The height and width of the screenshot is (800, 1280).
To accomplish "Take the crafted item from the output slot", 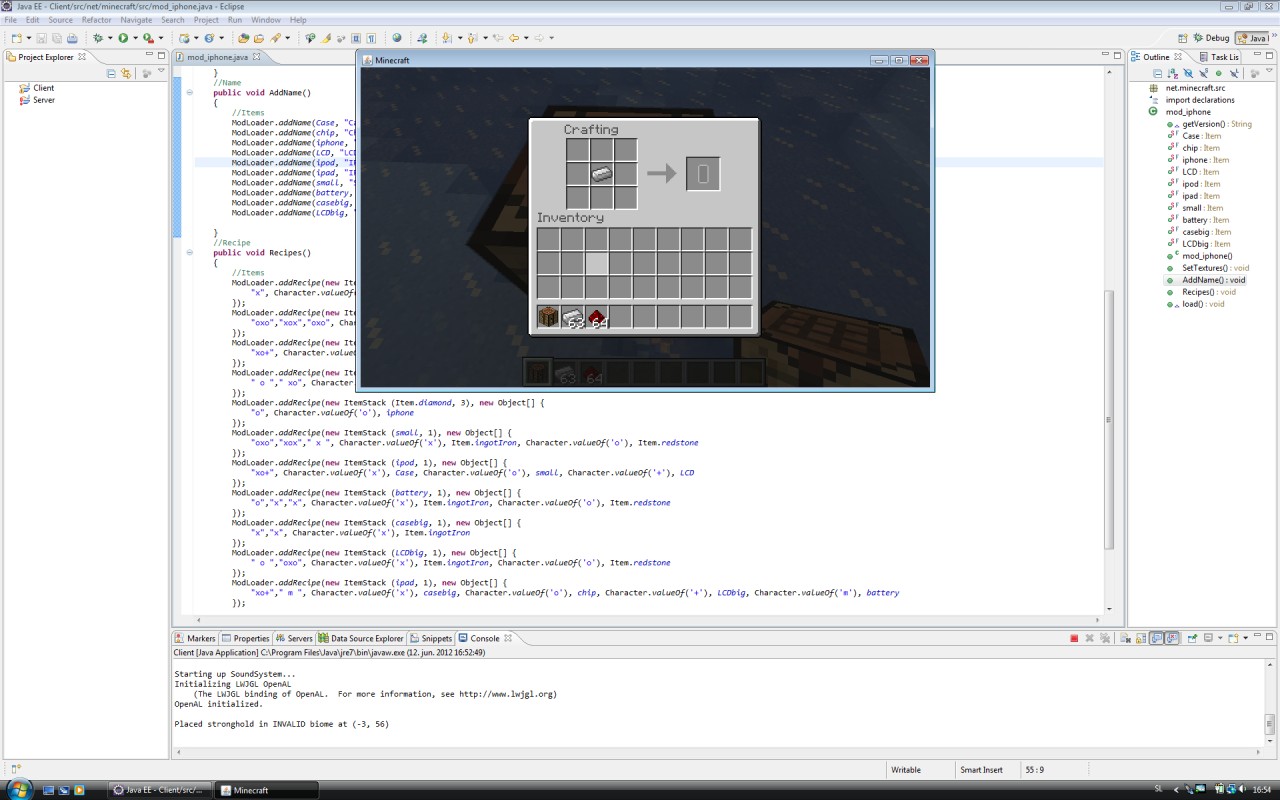I will 702,174.
